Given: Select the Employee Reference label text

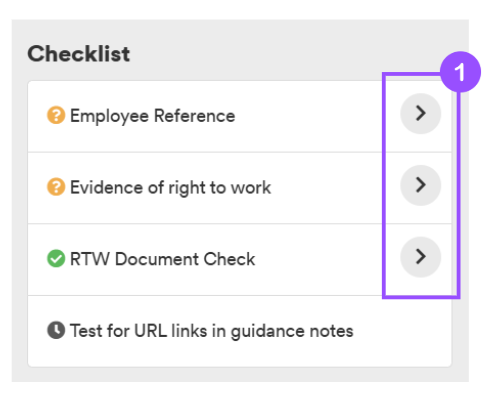Looking at the screenshot, I should click(x=152, y=116).
